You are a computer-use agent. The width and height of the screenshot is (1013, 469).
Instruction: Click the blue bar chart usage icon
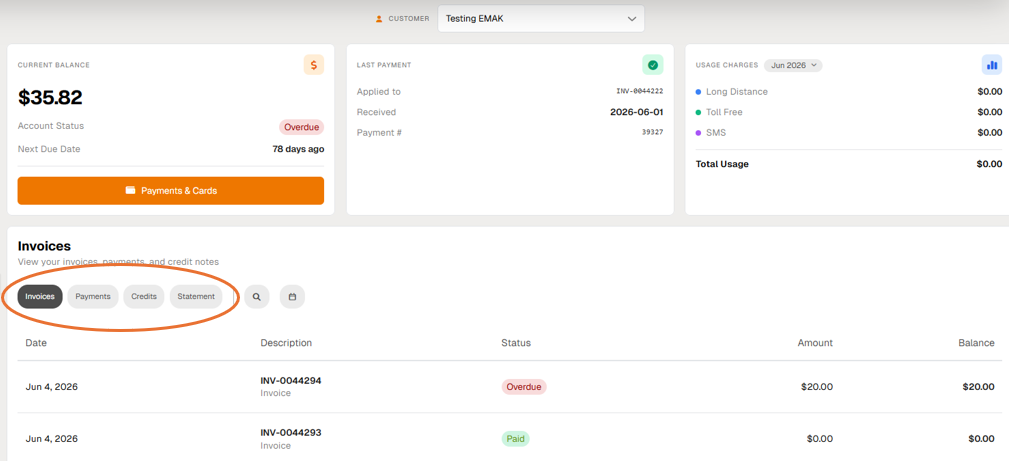992,65
